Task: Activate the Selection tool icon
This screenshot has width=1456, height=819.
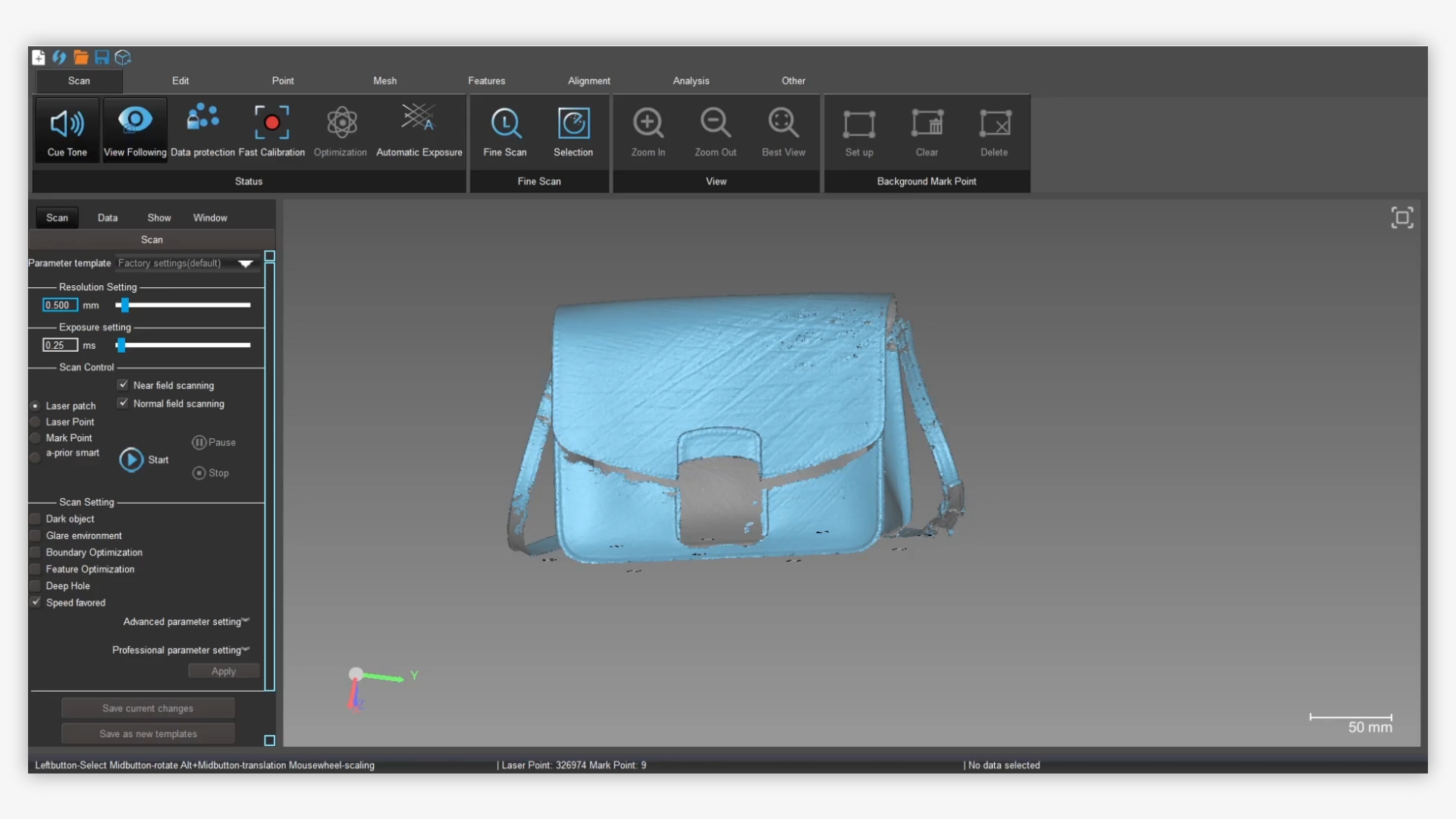Action: click(x=573, y=124)
